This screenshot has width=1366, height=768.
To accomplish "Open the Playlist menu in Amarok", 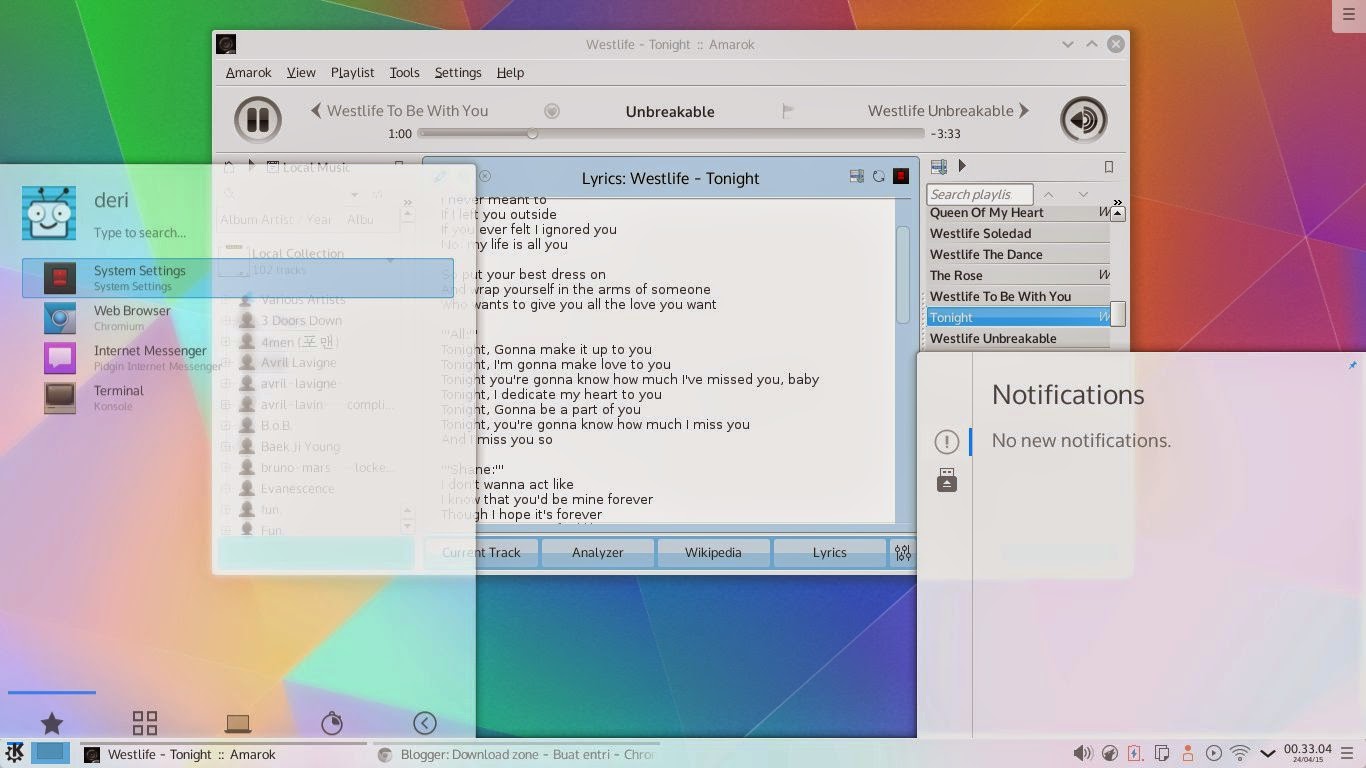I will [x=352, y=72].
